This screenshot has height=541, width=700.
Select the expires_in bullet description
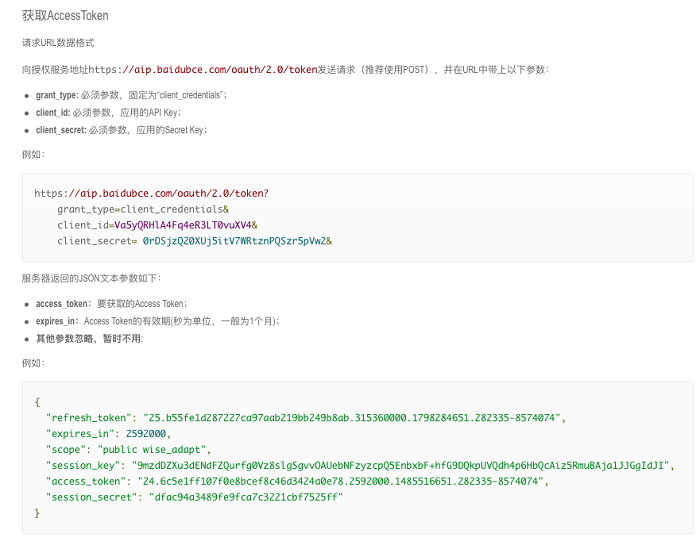pos(157,321)
